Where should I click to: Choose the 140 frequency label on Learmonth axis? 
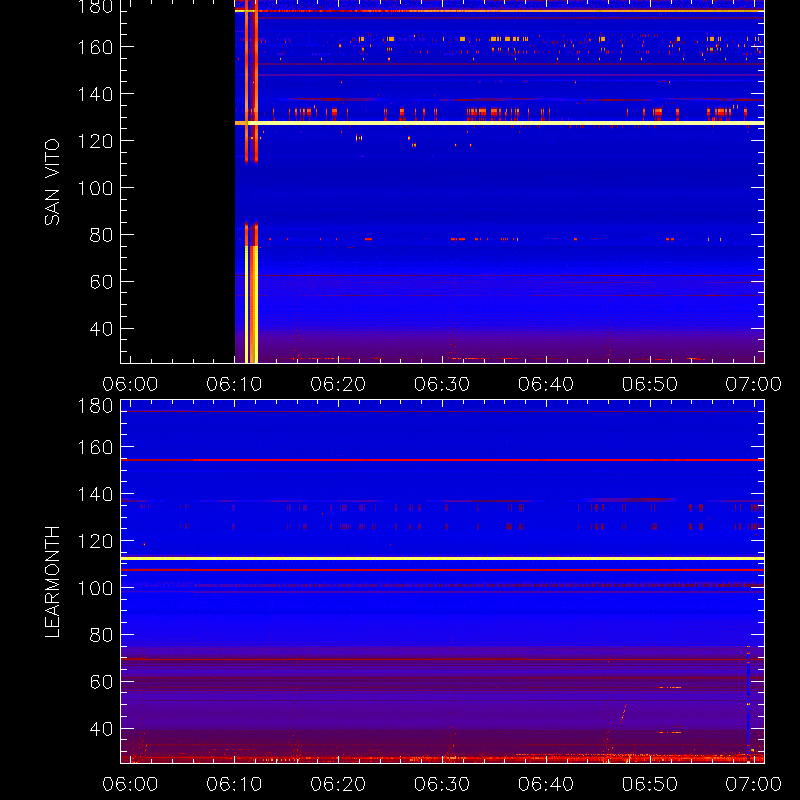(x=95, y=494)
